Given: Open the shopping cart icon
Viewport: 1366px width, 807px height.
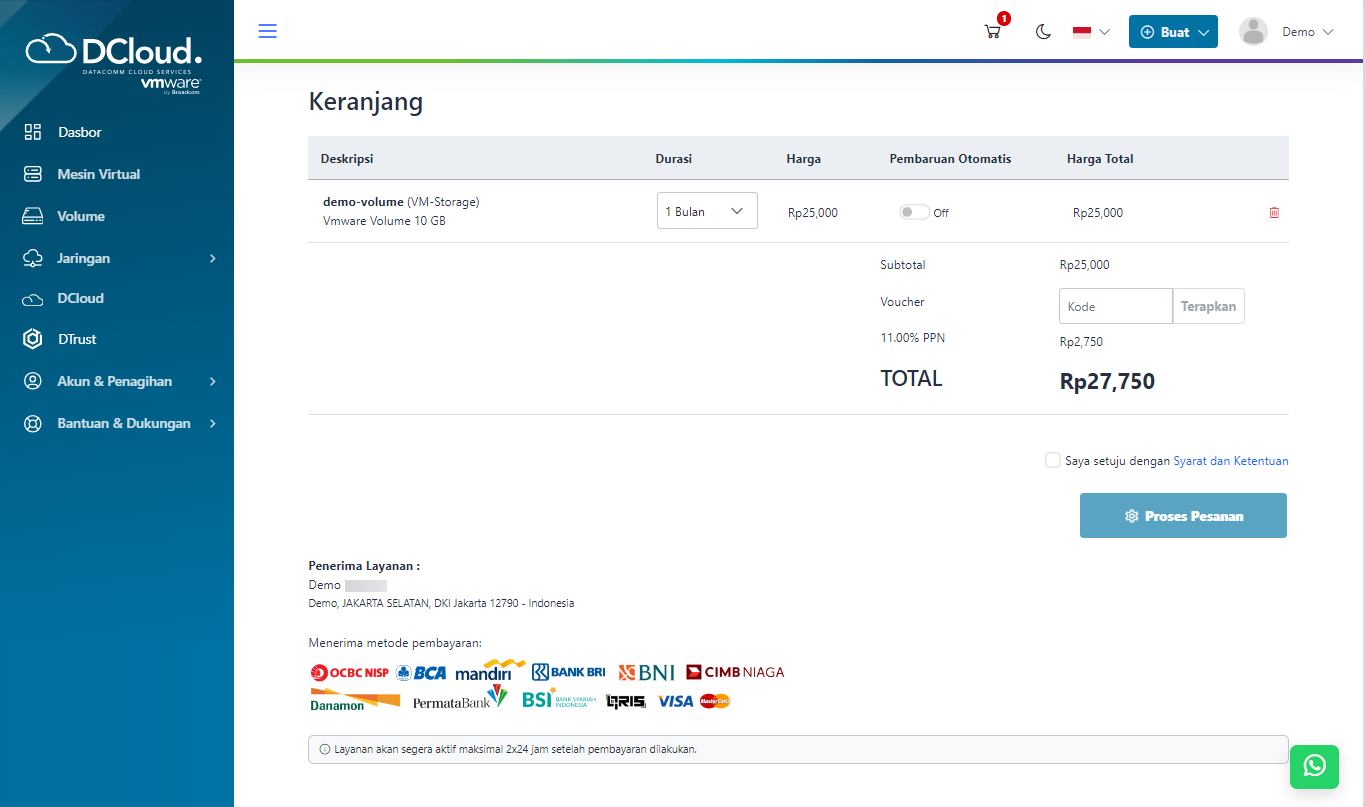Looking at the screenshot, I should point(993,31).
